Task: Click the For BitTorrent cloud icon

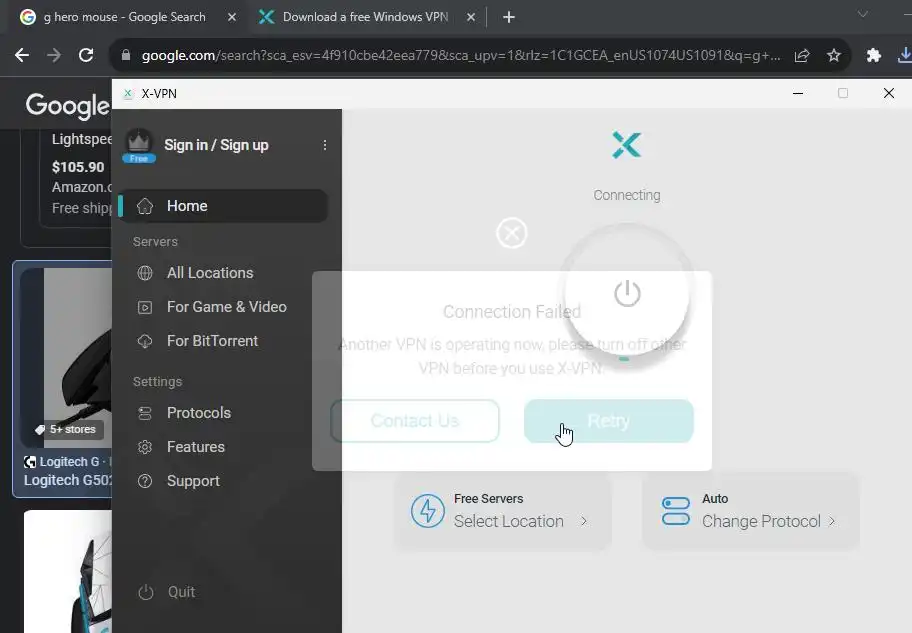Action: tap(145, 341)
